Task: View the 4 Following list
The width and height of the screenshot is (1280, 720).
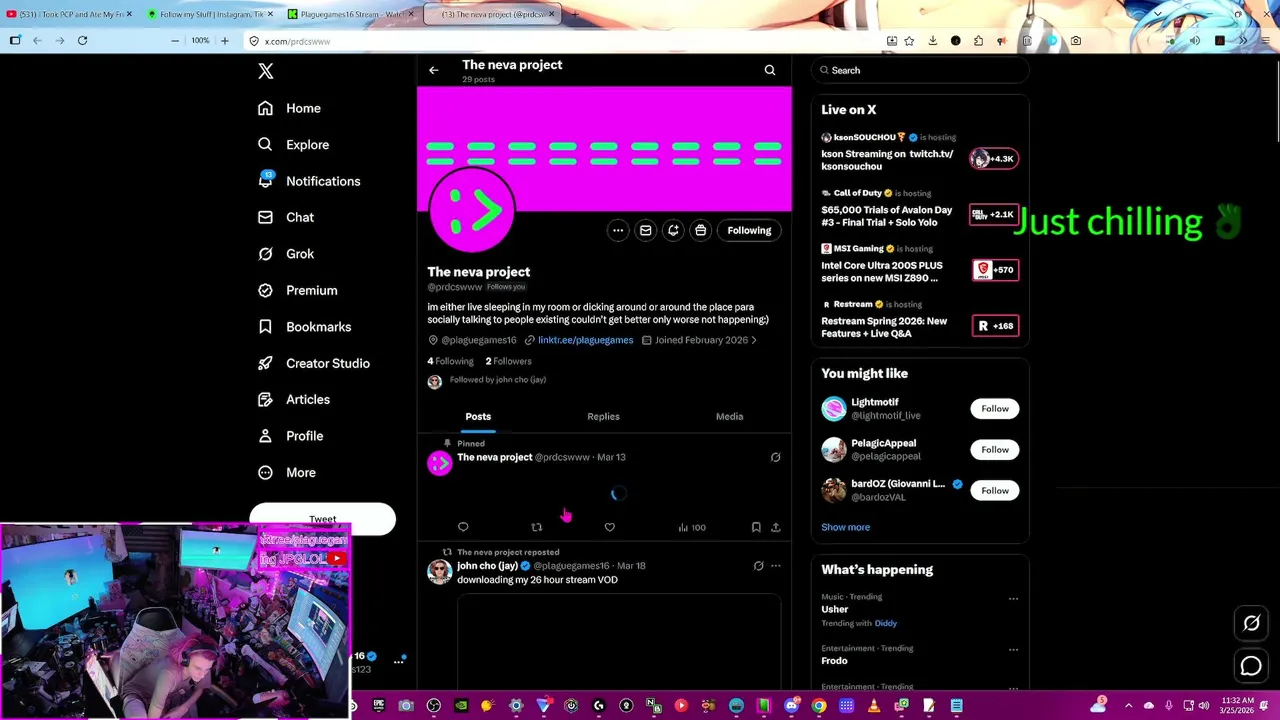Action: (x=450, y=361)
